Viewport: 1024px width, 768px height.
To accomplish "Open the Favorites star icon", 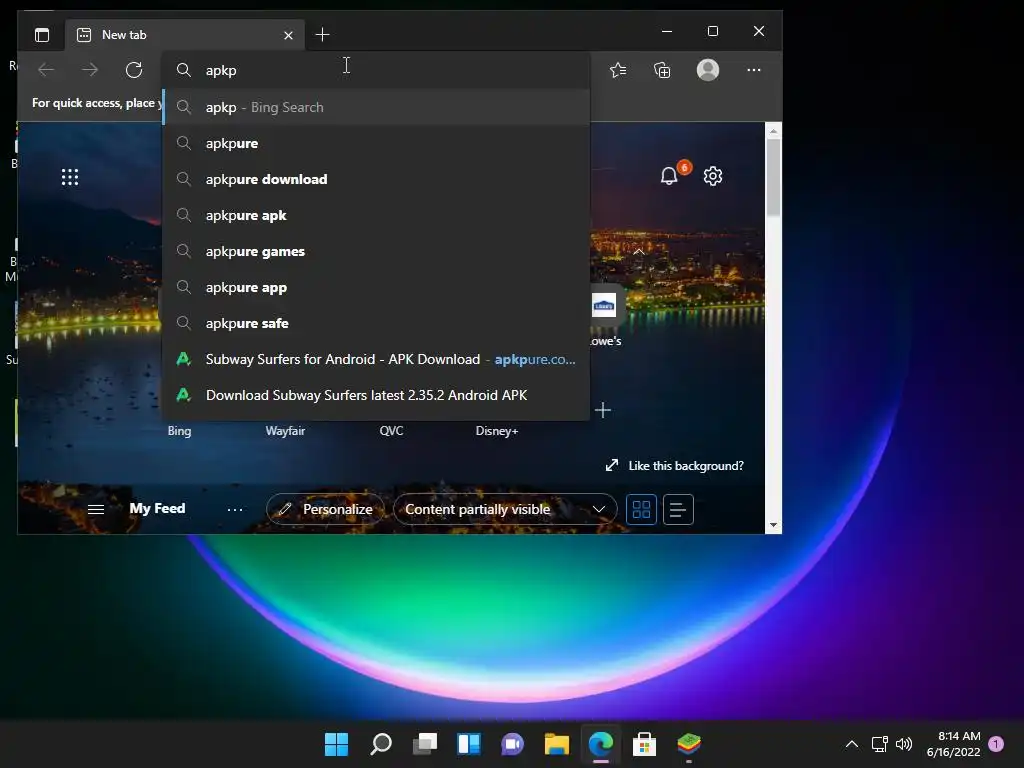I will coord(618,70).
